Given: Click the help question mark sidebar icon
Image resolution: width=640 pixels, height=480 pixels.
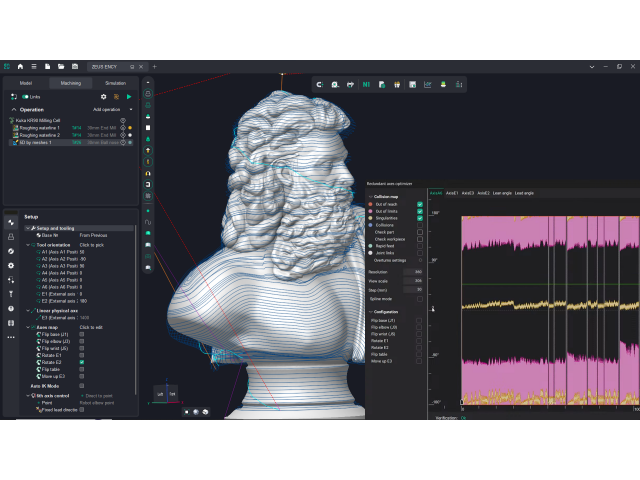Looking at the screenshot, I should click(11, 309).
